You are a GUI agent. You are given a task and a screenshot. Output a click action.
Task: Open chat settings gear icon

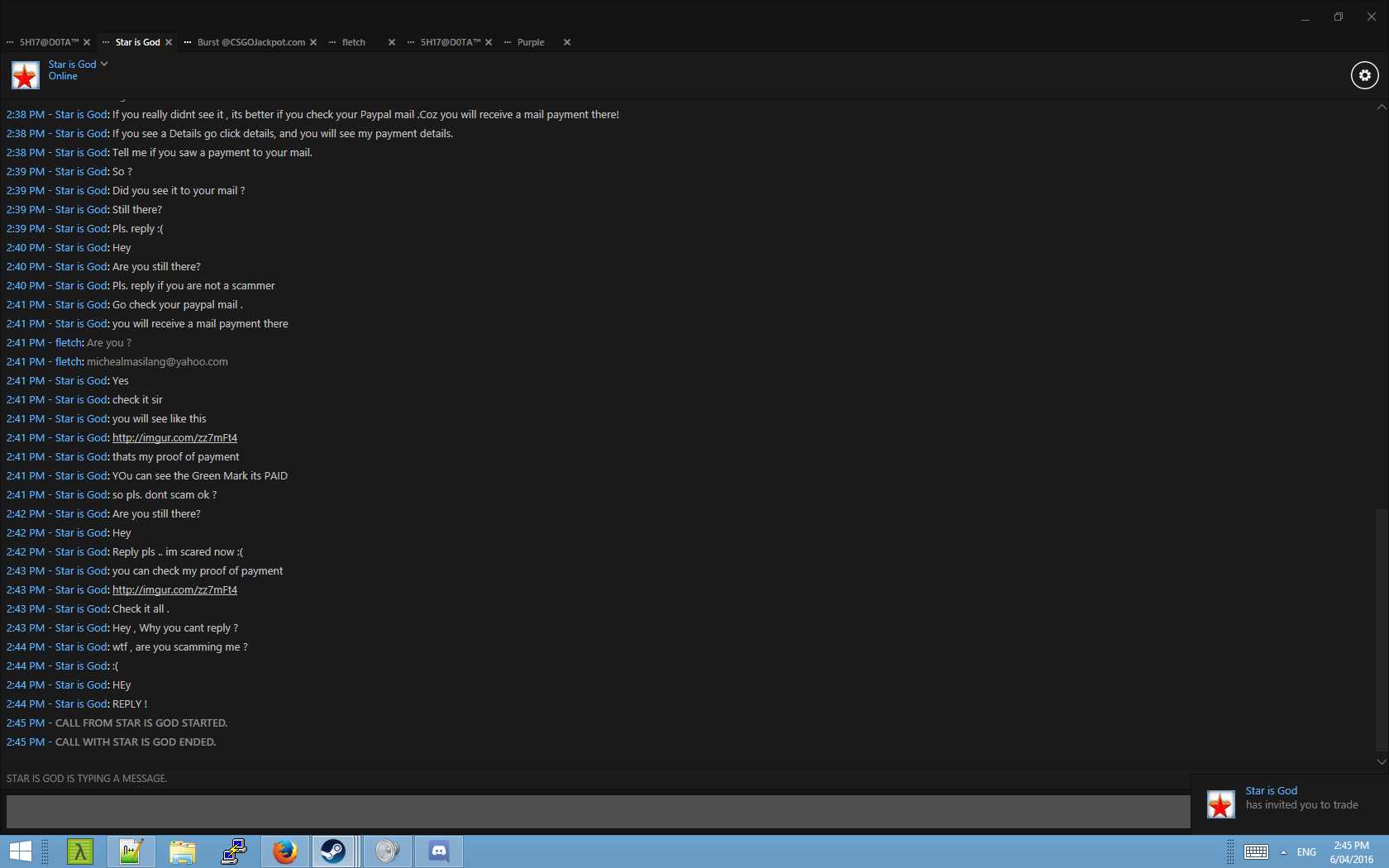click(1364, 75)
